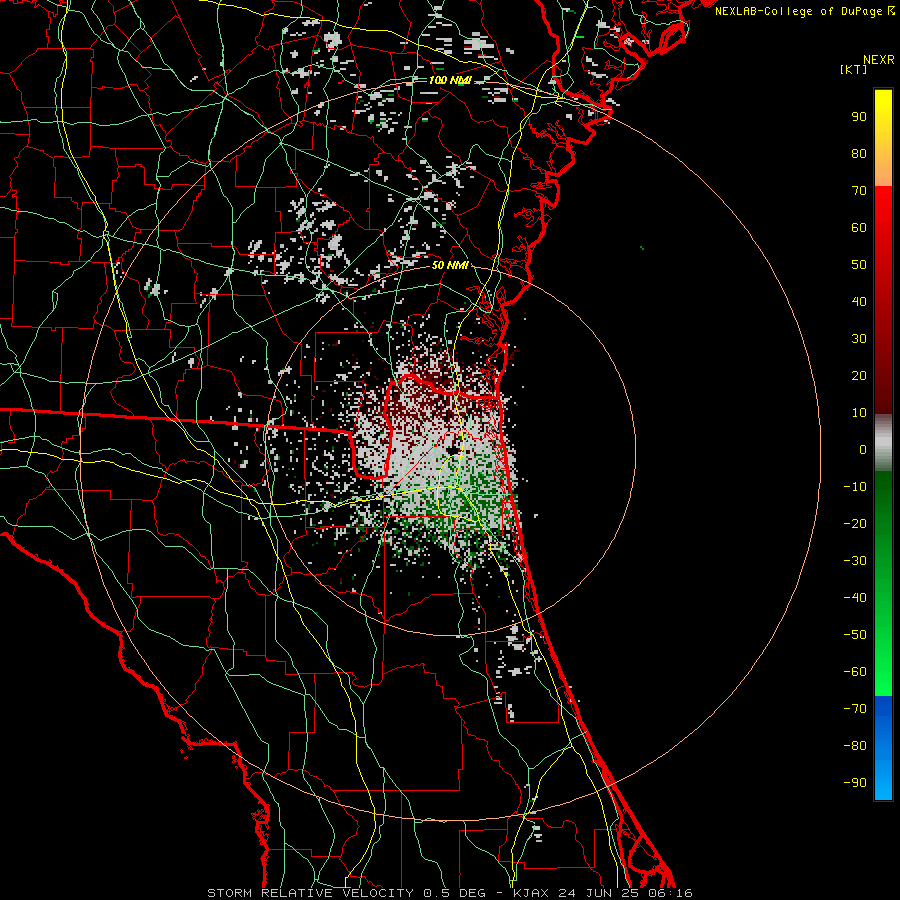
Task: Click the -10 scale value
Action: 855,487
